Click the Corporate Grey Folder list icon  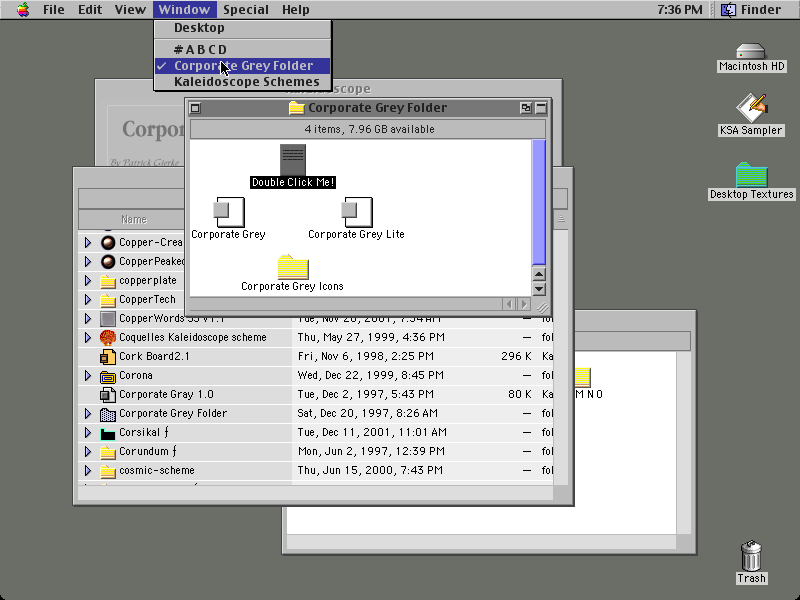coord(108,413)
